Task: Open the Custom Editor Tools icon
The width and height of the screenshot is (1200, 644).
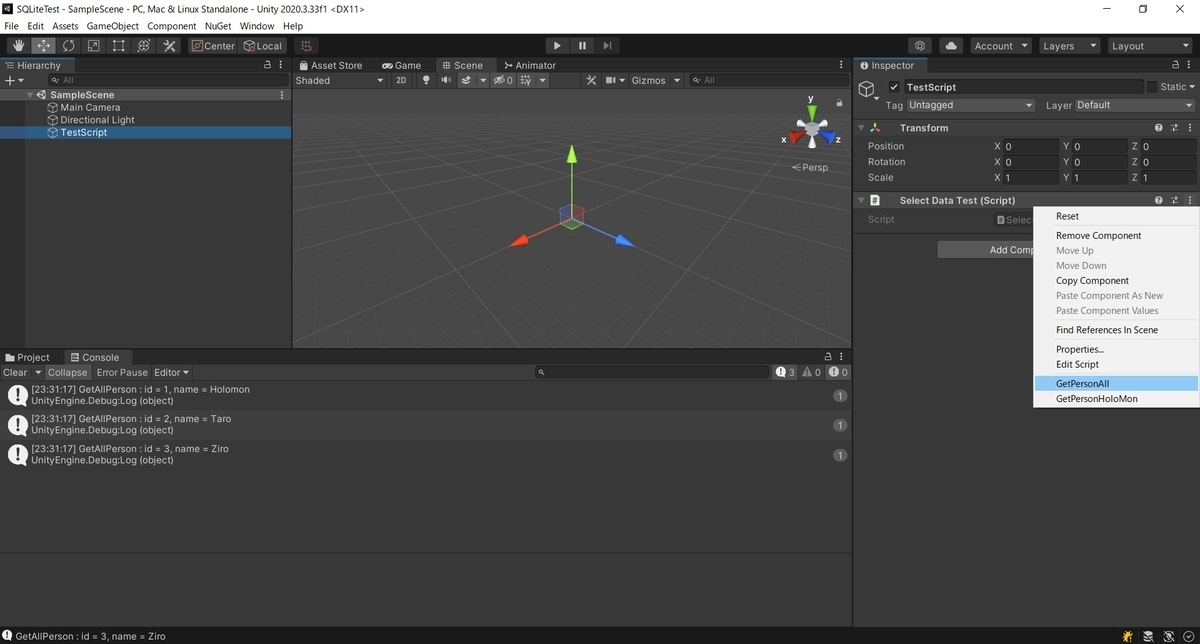Action: 167,45
